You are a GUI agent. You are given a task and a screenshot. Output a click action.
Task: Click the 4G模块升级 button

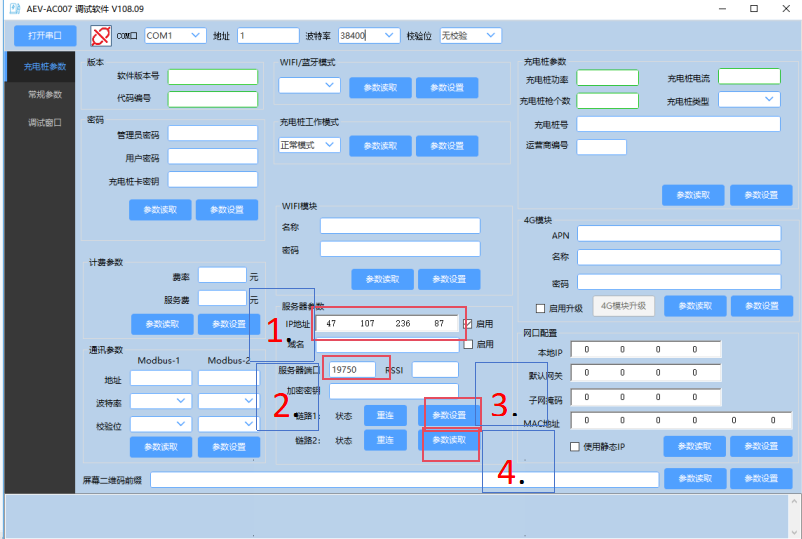pos(623,306)
